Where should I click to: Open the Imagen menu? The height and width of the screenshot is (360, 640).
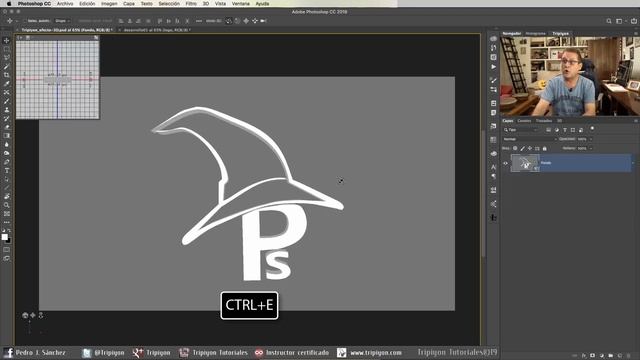tap(109, 4)
